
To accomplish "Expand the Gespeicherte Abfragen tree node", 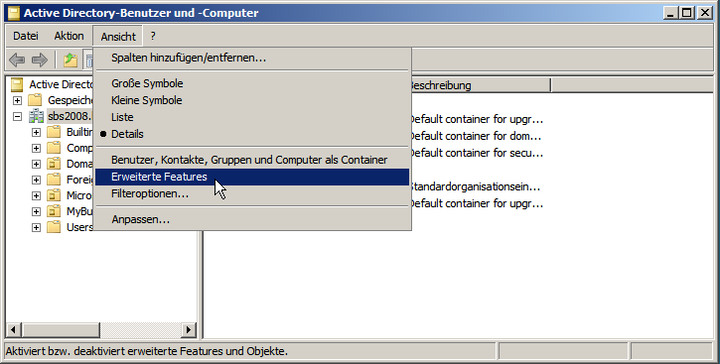I will tap(17, 100).
